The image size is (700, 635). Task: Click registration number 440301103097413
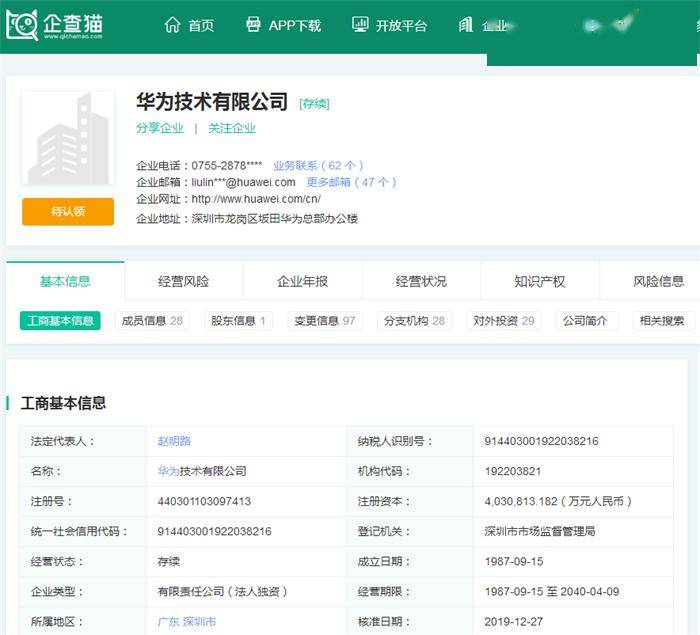(x=204, y=501)
